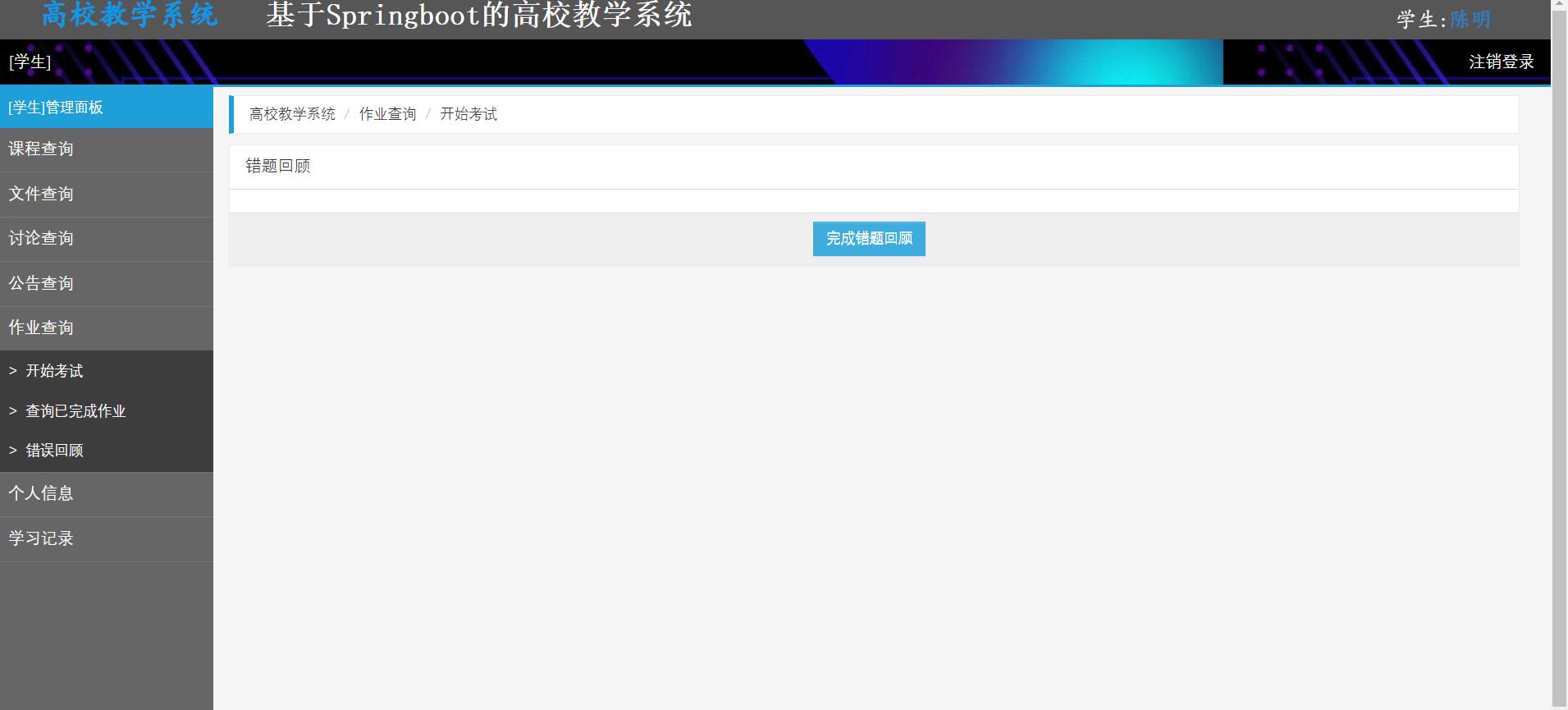
Task: Click the 作业查询 breadcrumb link
Action: click(387, 114)
